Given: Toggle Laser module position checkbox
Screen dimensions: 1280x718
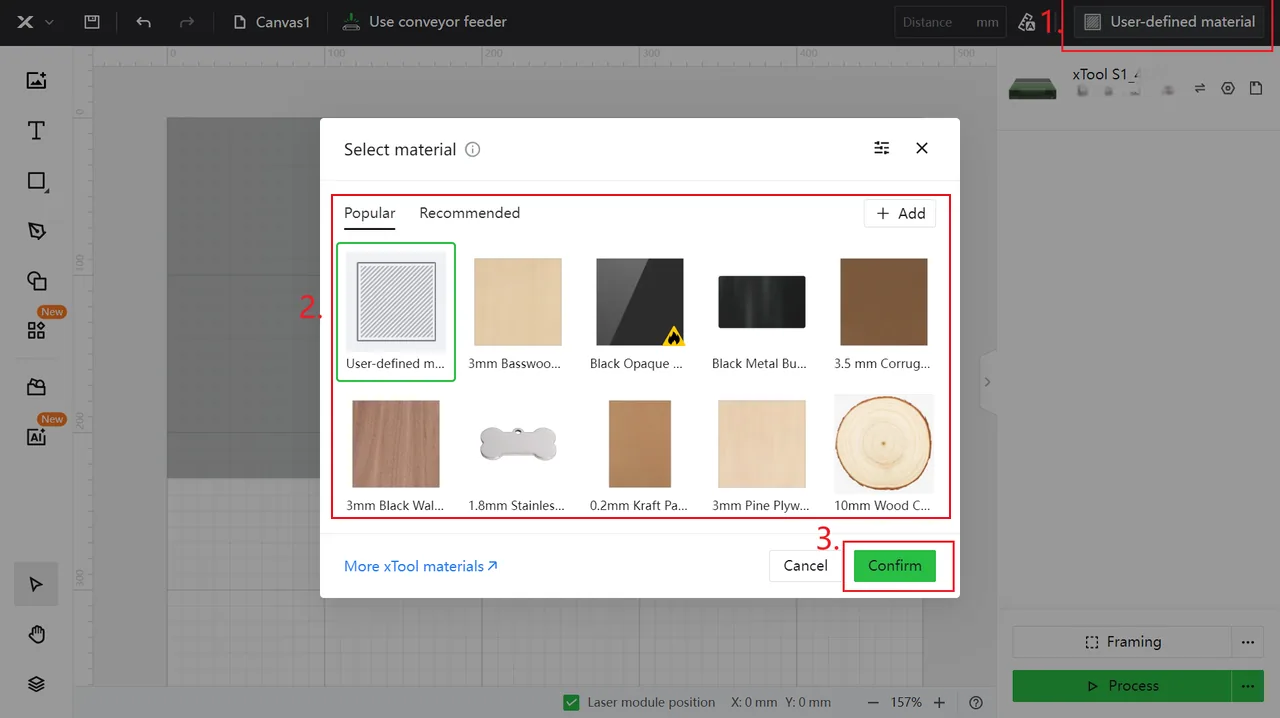Looking at the screenshot, I should pyautogui.click(x=572, y=702).
